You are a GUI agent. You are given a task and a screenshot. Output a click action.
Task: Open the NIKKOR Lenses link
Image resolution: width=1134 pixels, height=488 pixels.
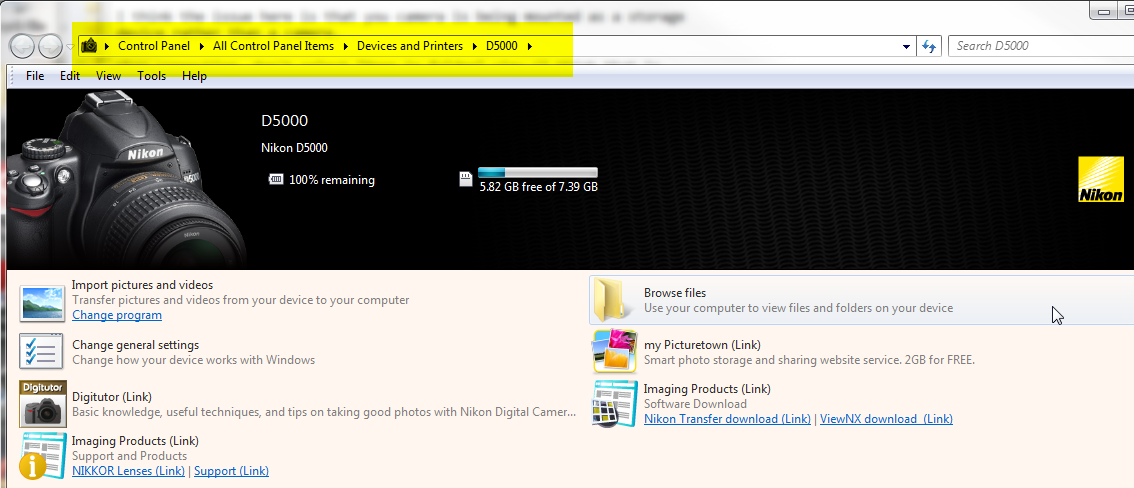click(x=128, y=471)
